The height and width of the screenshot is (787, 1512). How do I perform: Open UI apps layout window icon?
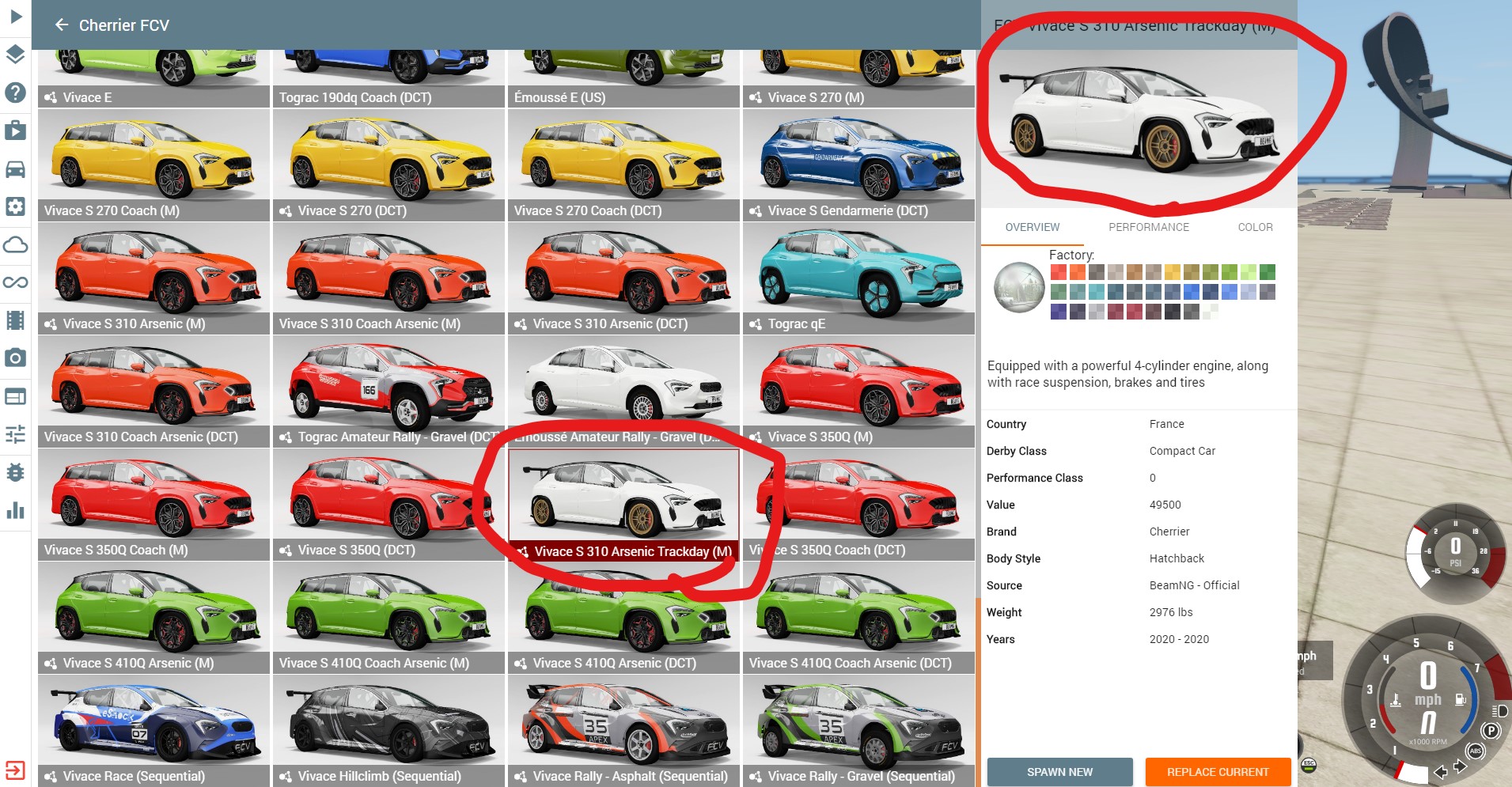pyautogui.click(x=15, y=396)
